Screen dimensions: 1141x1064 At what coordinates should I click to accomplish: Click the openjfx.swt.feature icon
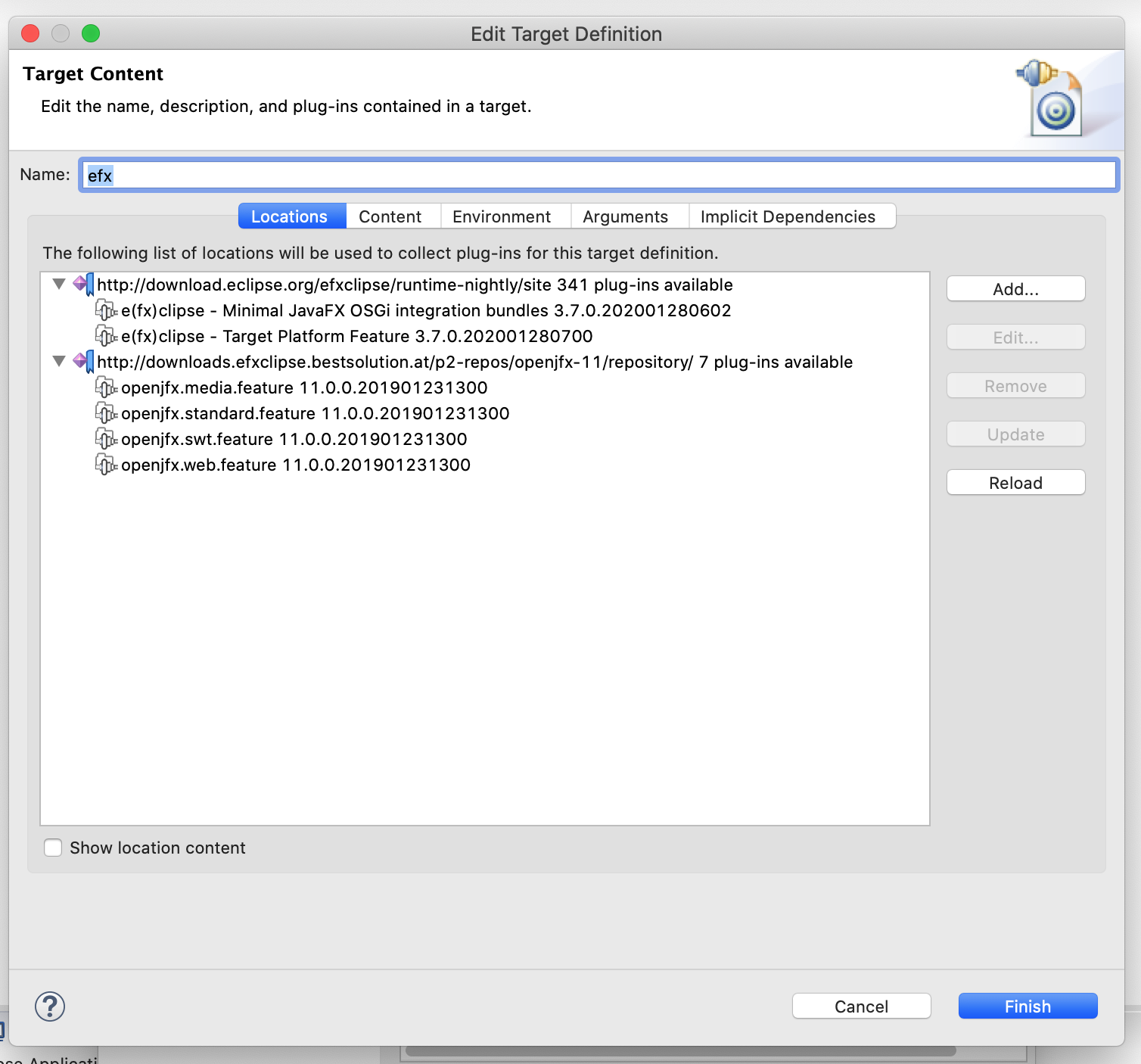click(x=106, y=439)
